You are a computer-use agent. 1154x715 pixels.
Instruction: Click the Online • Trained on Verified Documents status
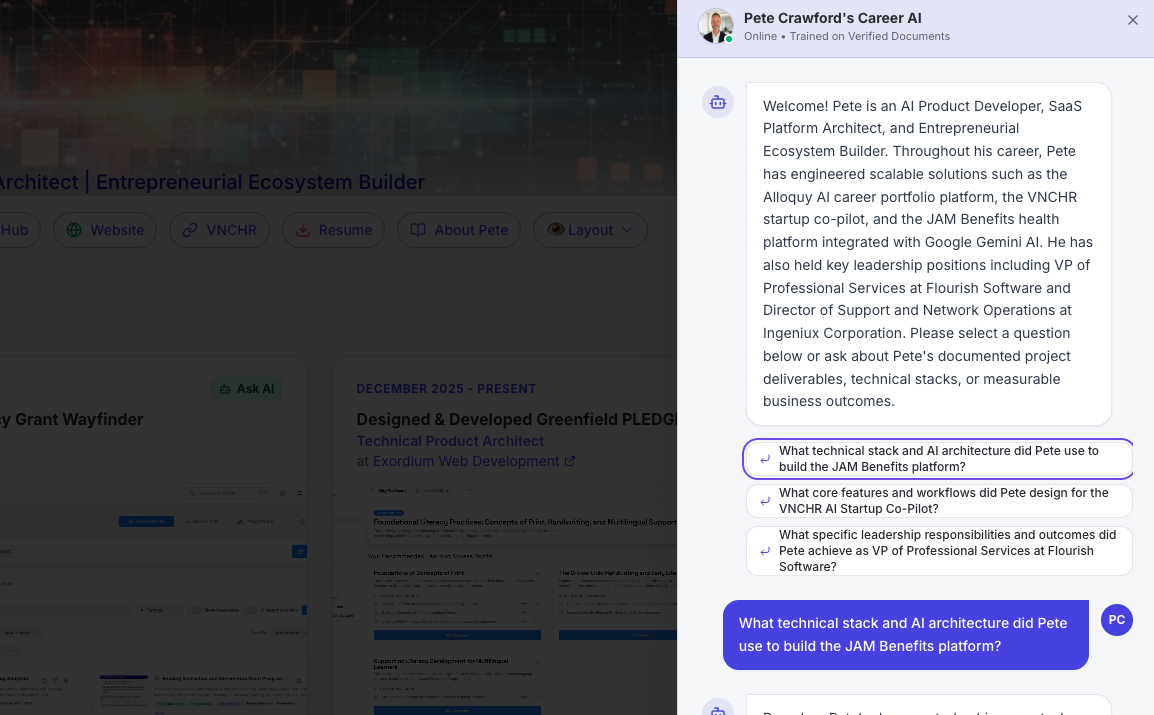846,37
